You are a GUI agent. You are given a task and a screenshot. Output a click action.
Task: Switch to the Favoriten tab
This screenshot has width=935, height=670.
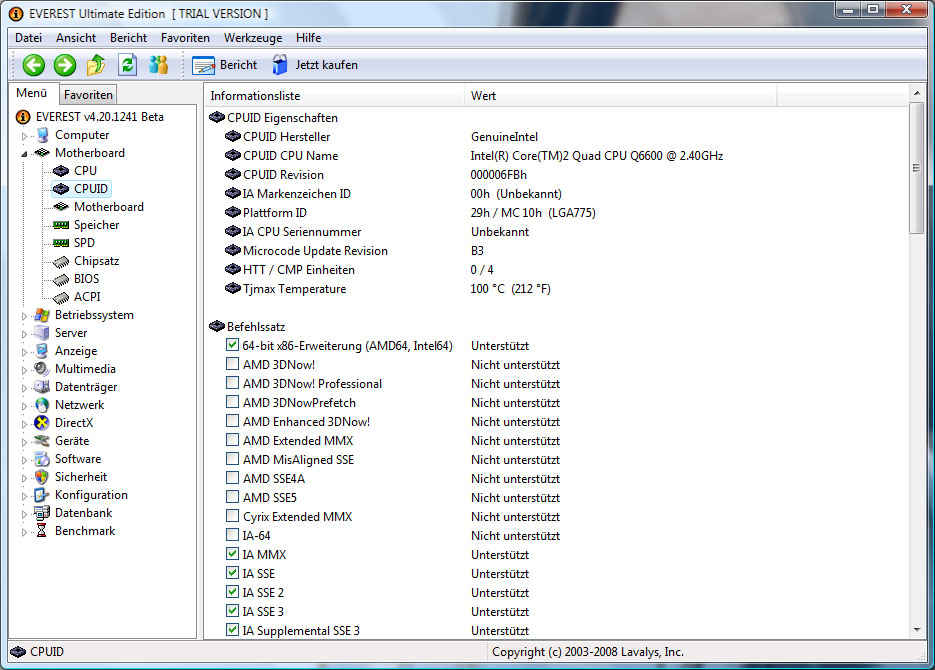click(88, 95)
